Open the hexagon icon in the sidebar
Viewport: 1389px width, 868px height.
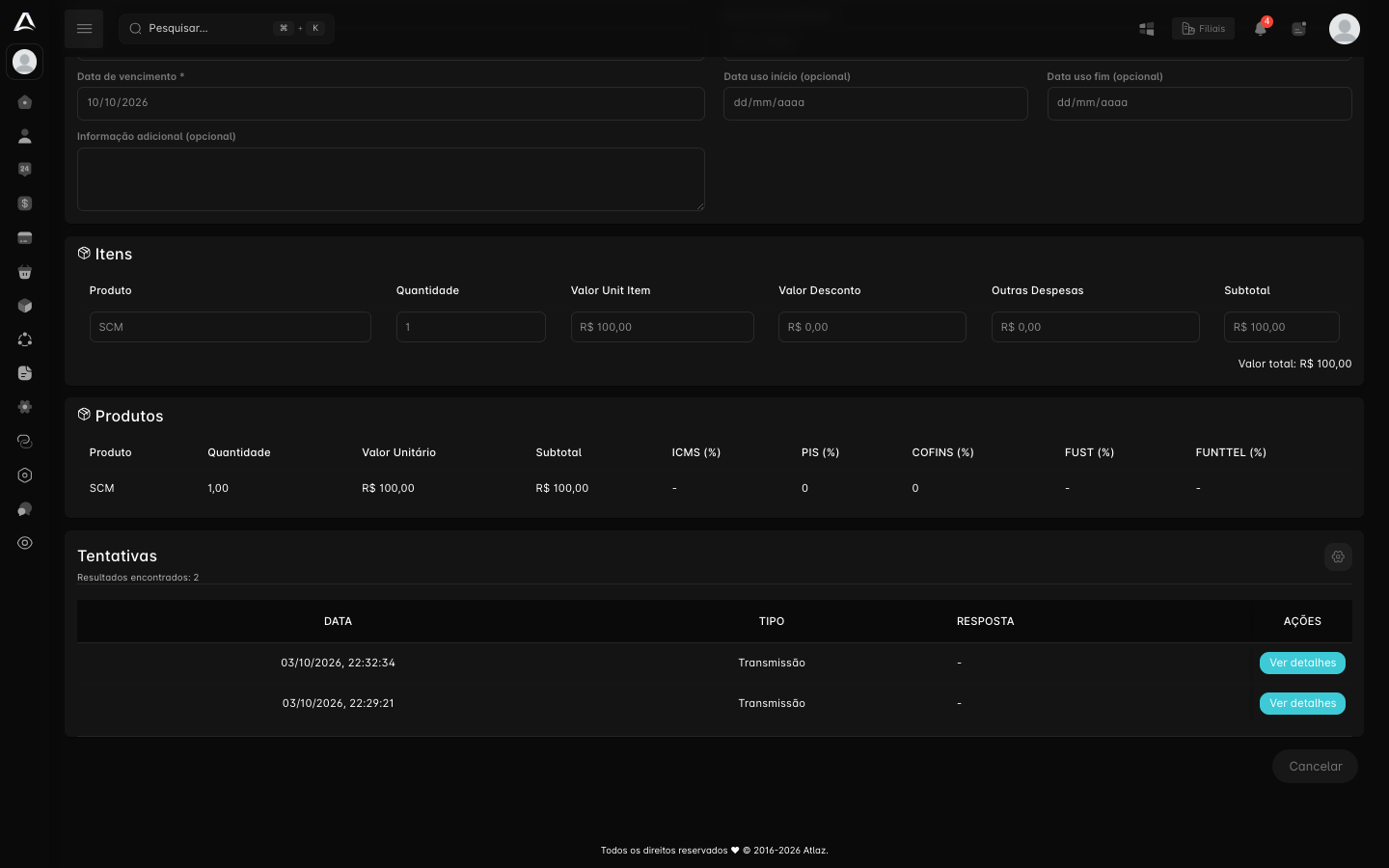coord(25,475)
